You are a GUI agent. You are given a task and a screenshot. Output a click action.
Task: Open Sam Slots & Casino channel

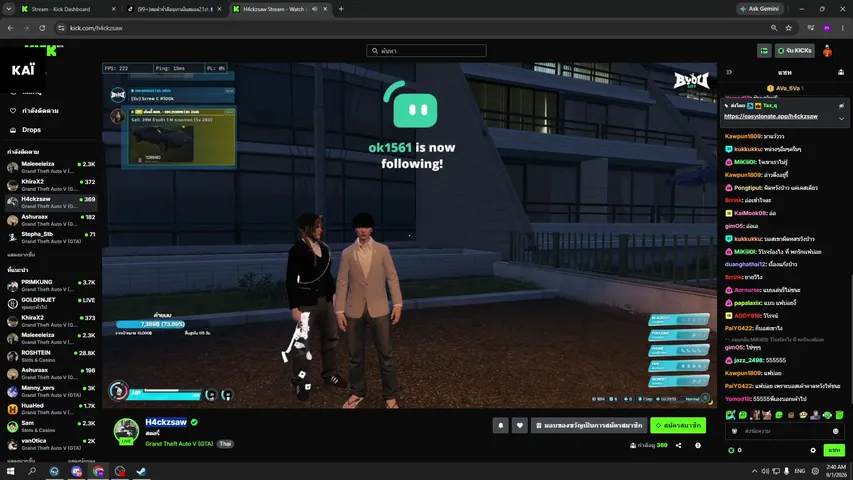51,426
